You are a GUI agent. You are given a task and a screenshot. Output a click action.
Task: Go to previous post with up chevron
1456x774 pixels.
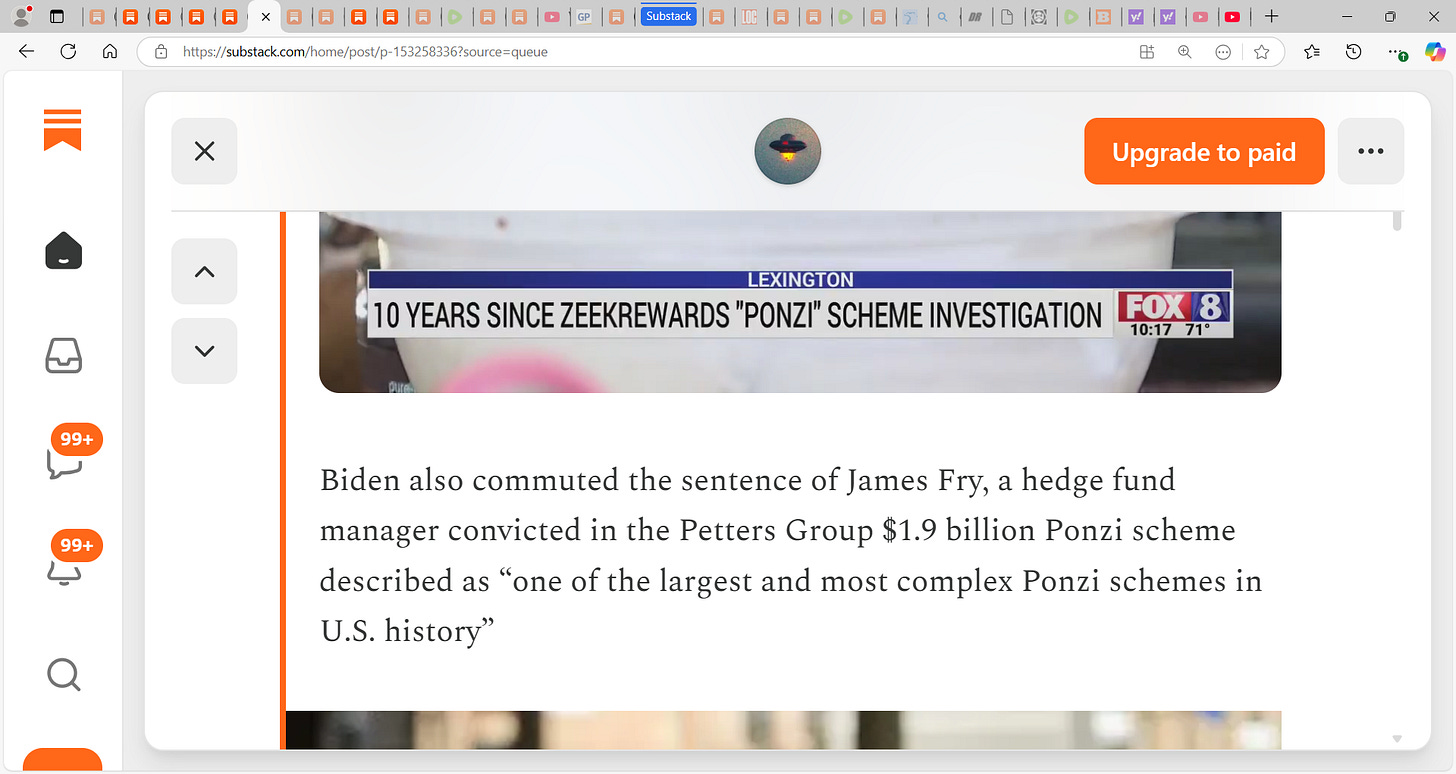204,271
